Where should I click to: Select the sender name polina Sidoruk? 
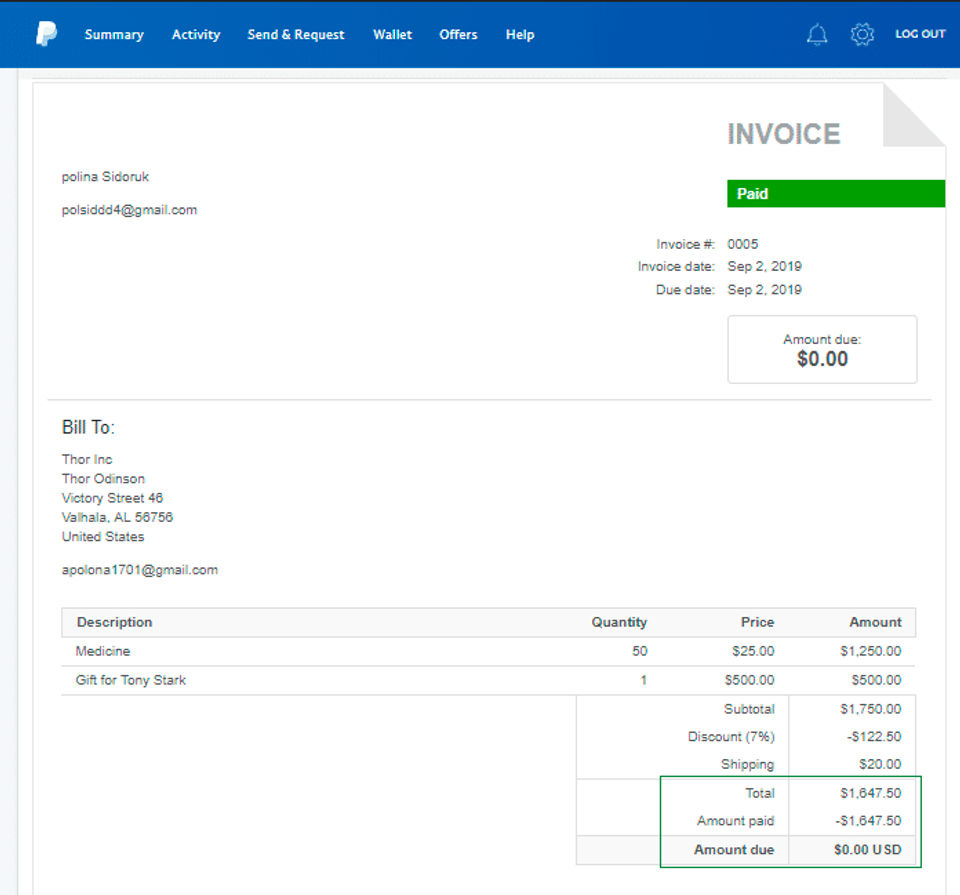tap(105, 177)
